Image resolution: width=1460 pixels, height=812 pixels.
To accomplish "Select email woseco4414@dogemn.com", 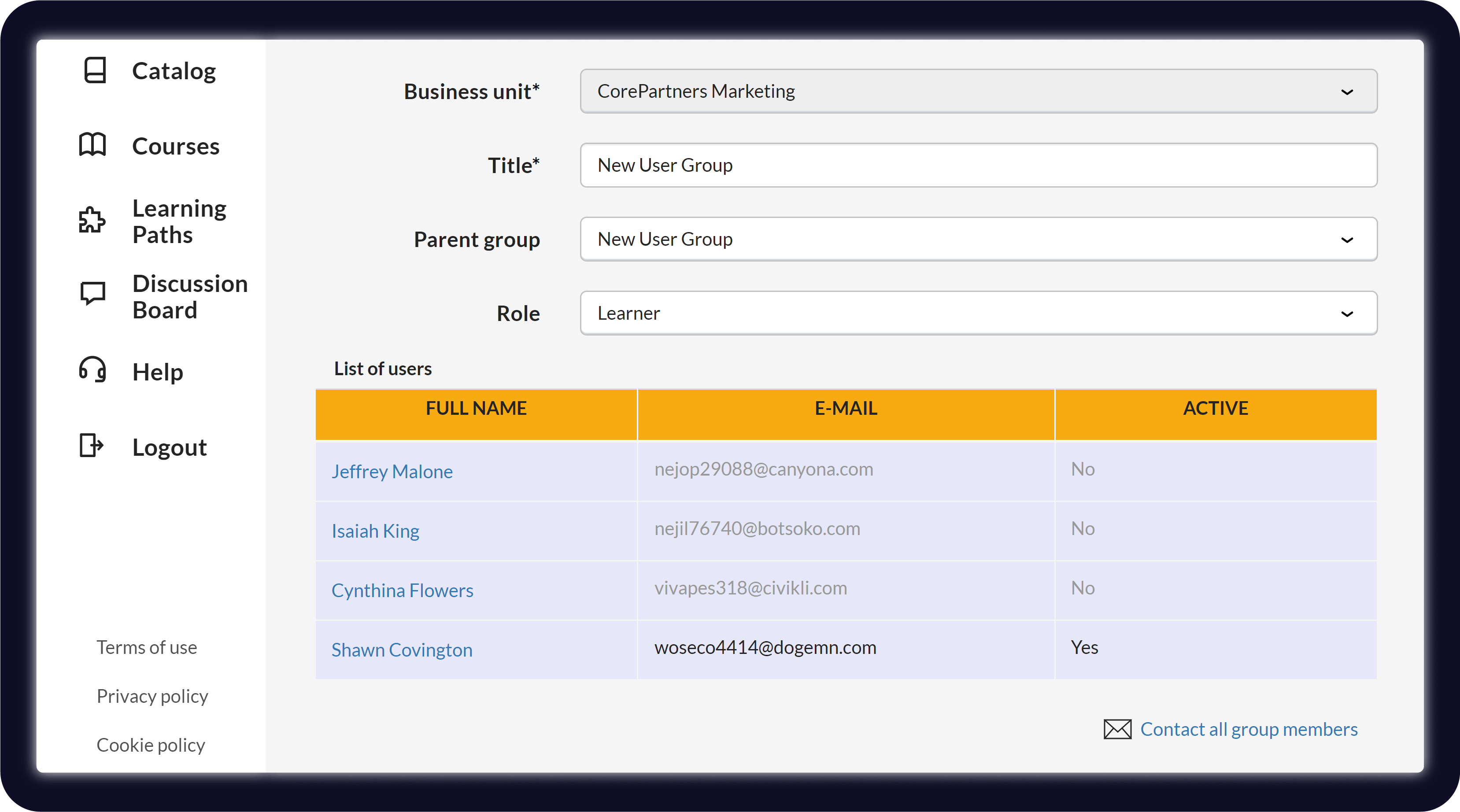I will click(x=765, y=648).
